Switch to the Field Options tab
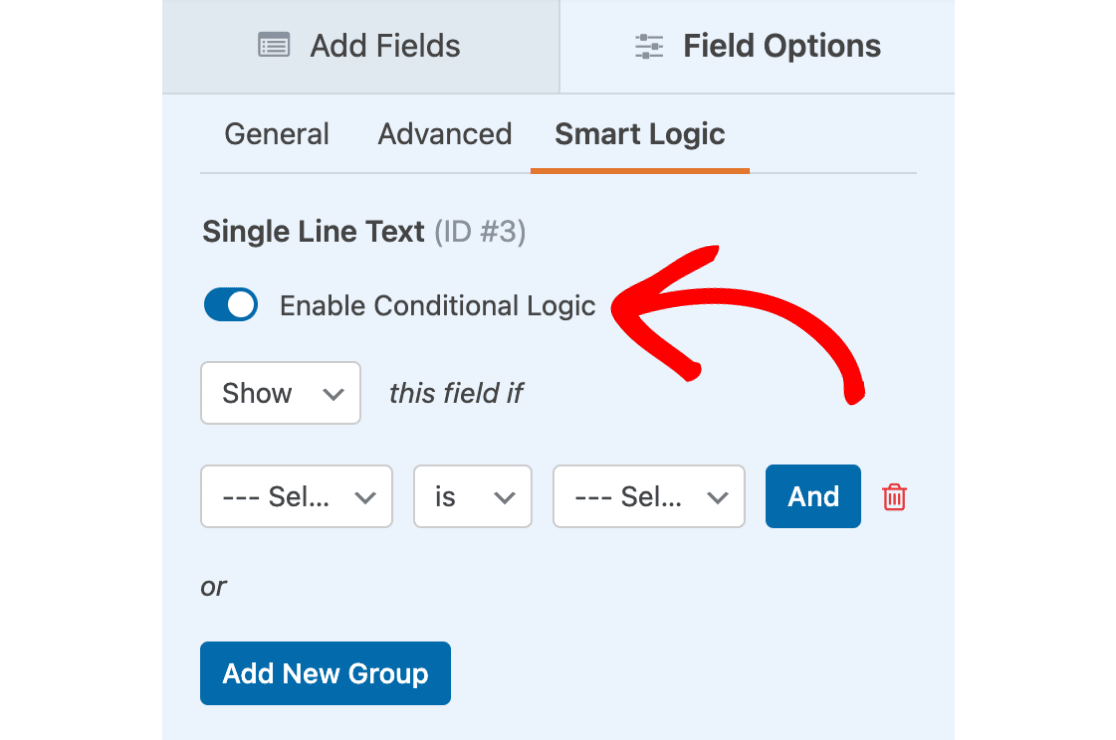Viewport: 1116px width, 740px height. [757, 46]
